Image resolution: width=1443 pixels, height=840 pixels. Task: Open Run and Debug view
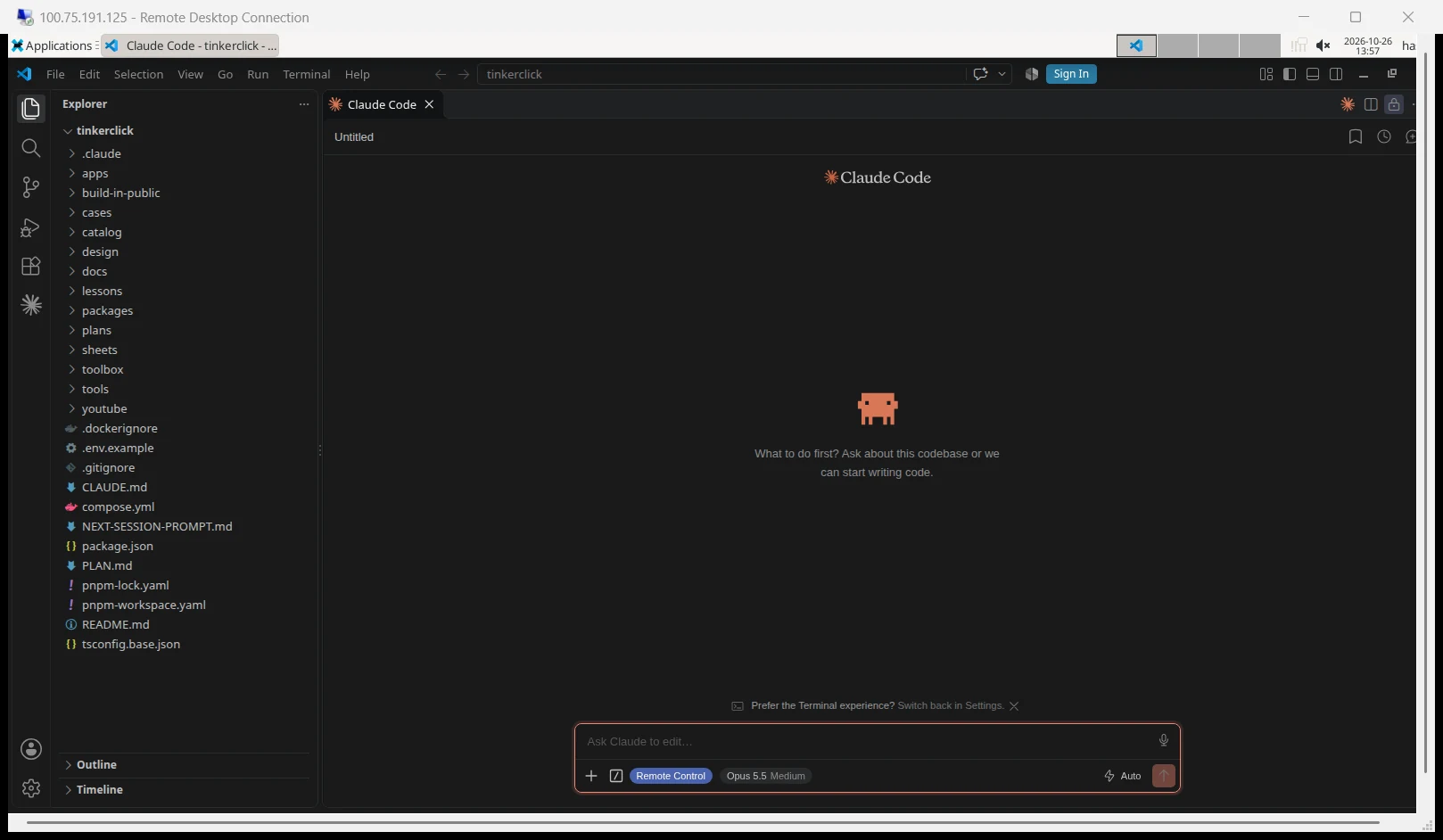(x=30, y=227)
